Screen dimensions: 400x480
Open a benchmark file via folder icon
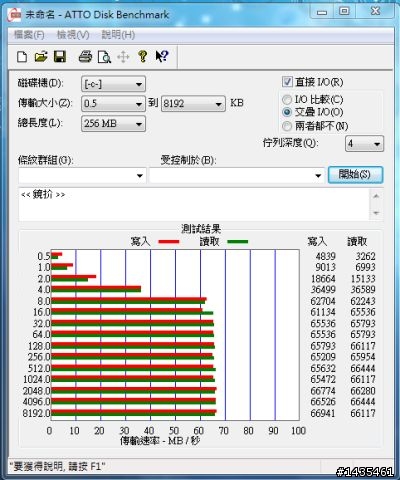41,57
